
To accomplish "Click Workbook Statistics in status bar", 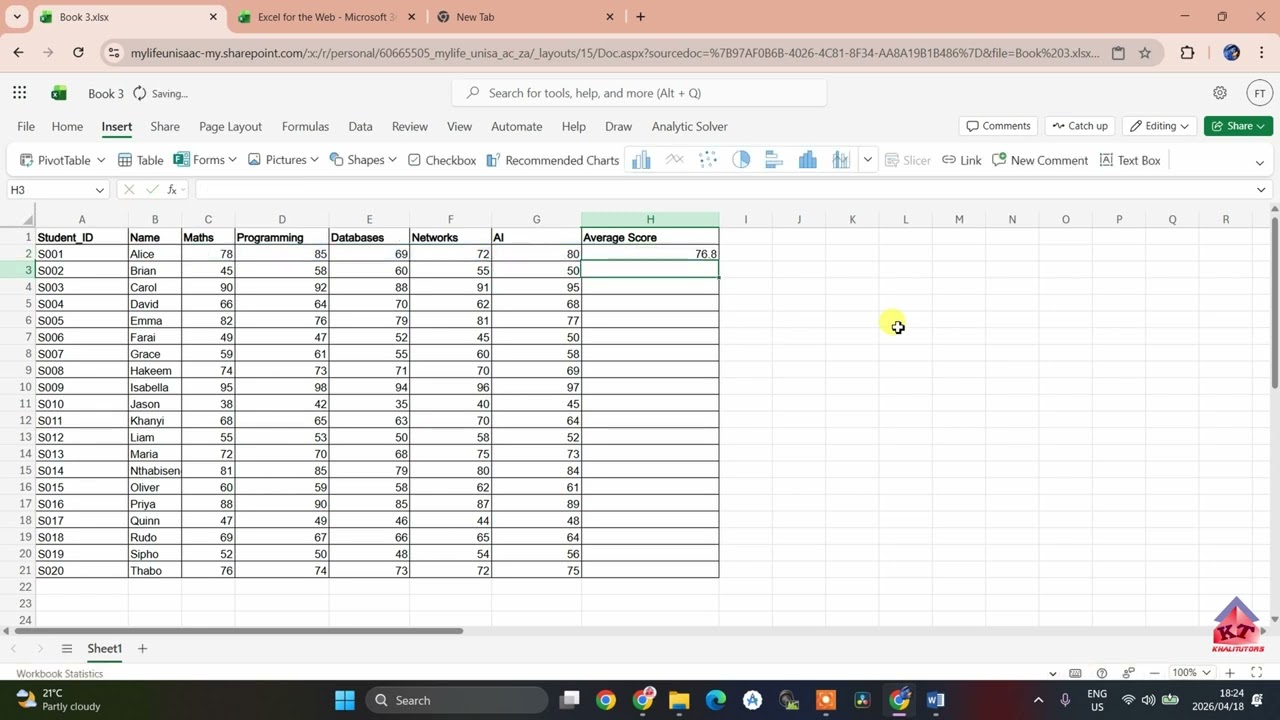I will [x=60, y=673].
